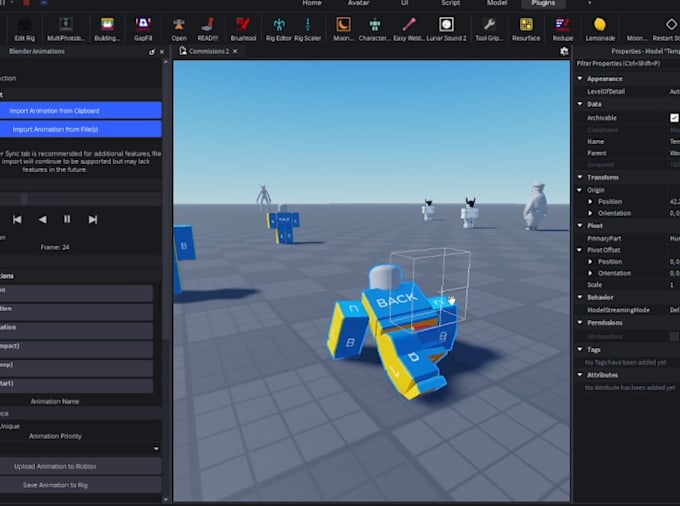Pop out the Blender Animations panel
680x506 pixels.
click(x=152, y=52)
